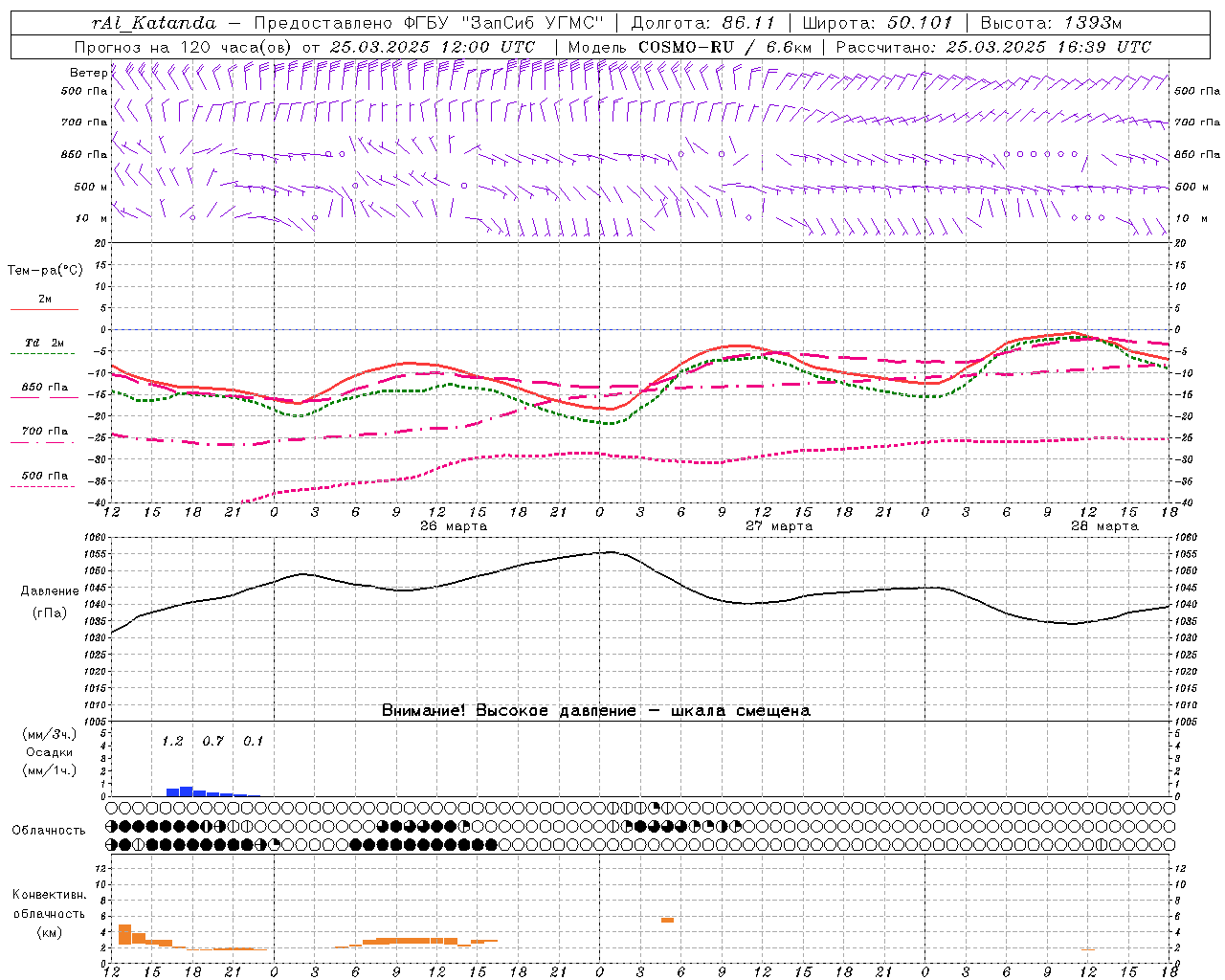
Task: Select the date label 27 марта
Action: click(x=779, y=525)
